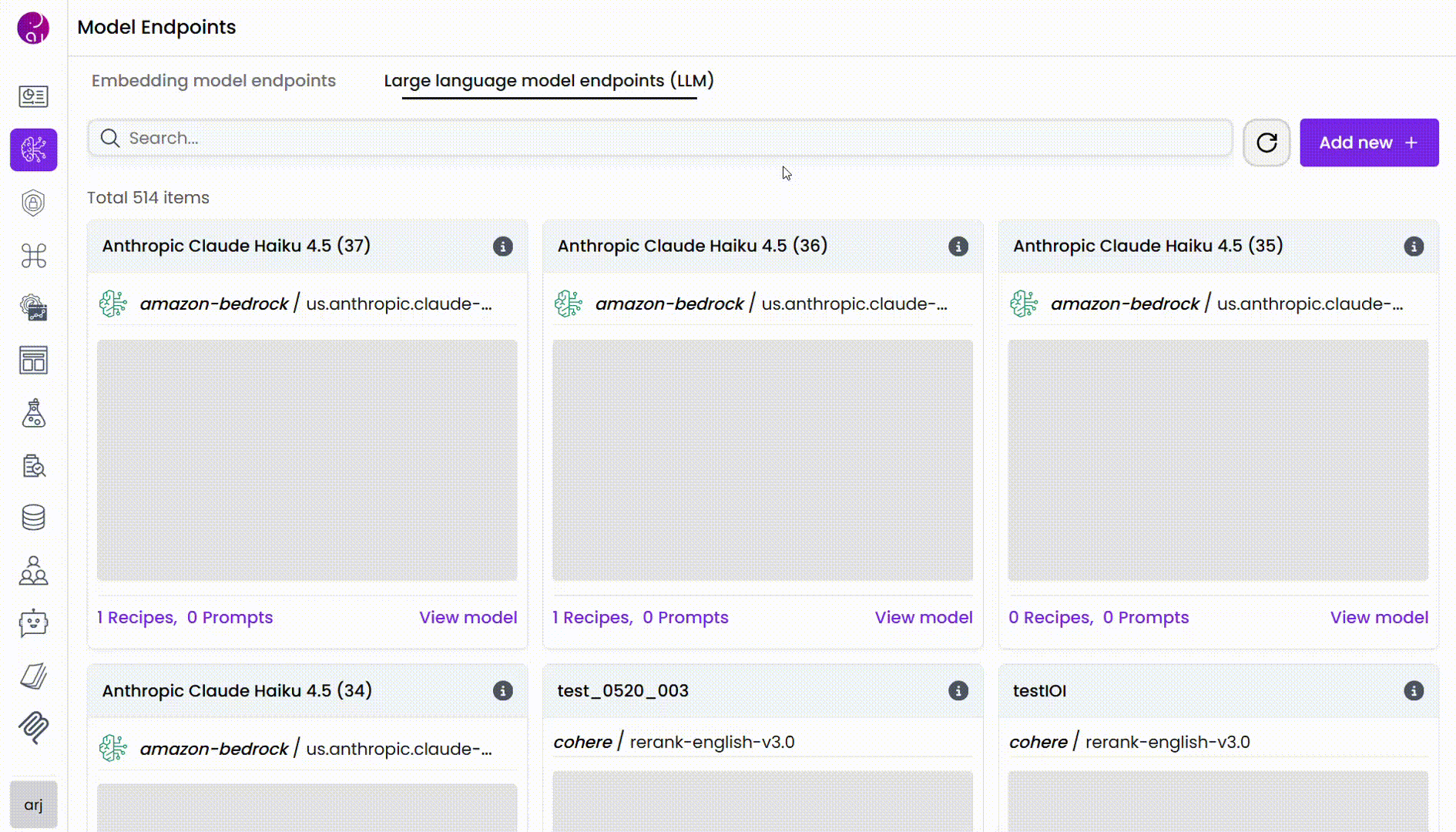
Task: Open the command-symbol sidebar icon
Action: (x=33, y=255)
